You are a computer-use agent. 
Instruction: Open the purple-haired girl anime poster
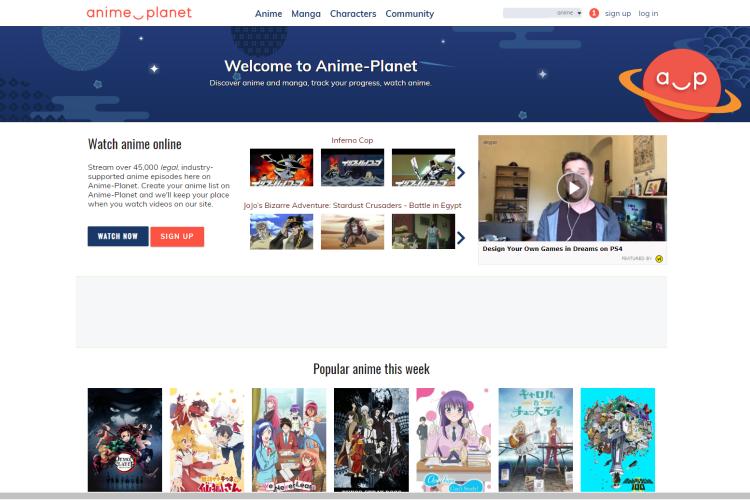pyautogui.click(x=453, y=440)
